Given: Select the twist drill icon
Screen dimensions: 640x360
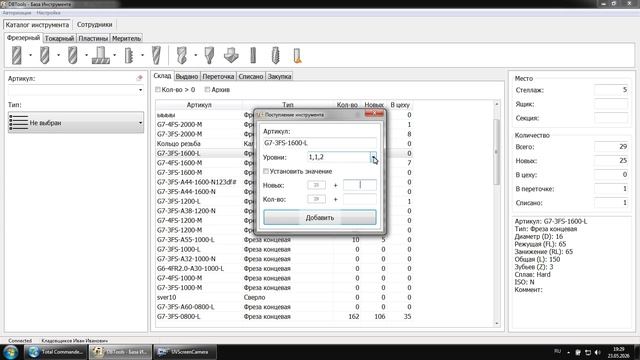Looking at the screenshot, I should click(x=182, y=55).
